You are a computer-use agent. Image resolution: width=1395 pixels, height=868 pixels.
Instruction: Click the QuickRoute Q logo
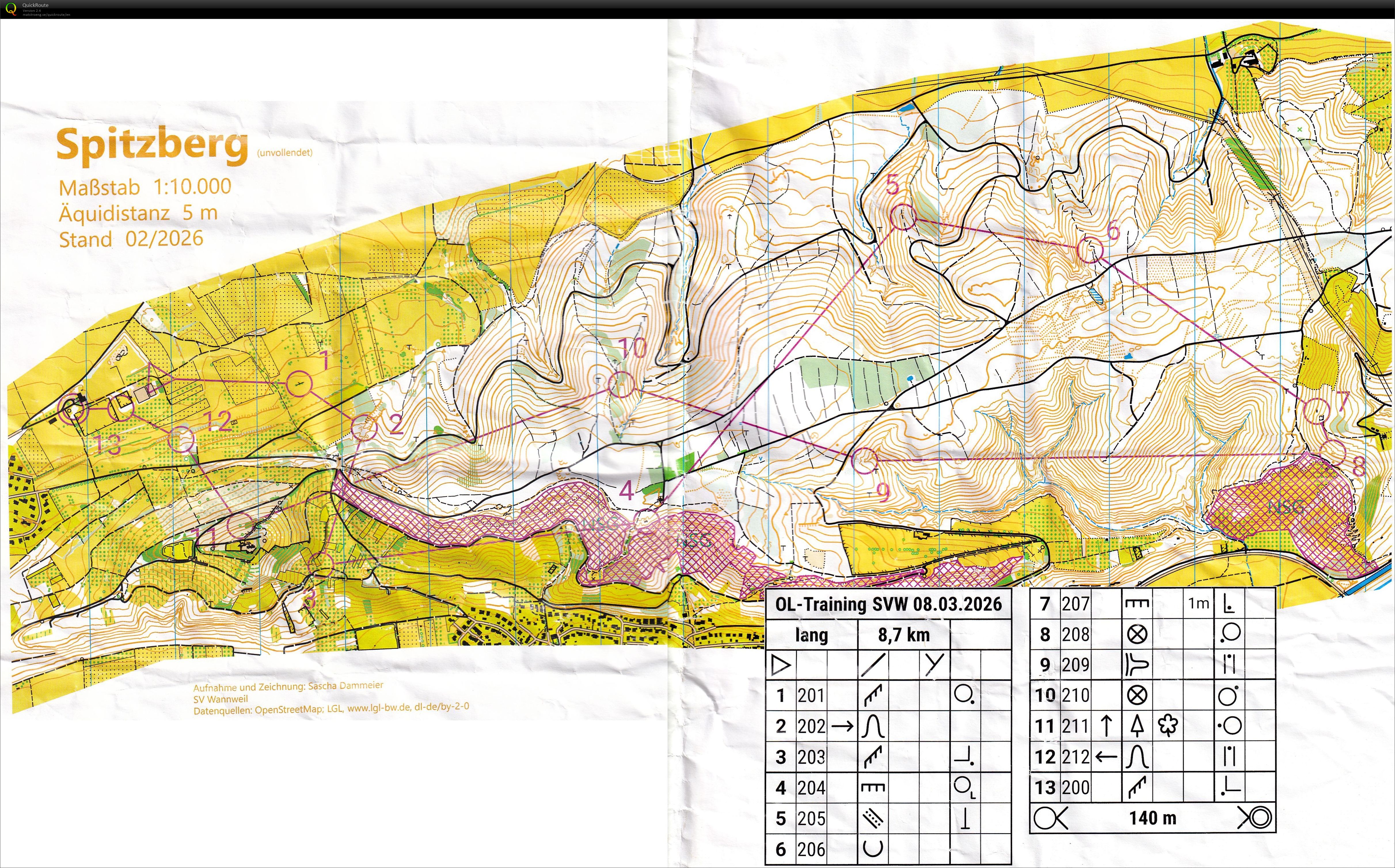point(10,9)
